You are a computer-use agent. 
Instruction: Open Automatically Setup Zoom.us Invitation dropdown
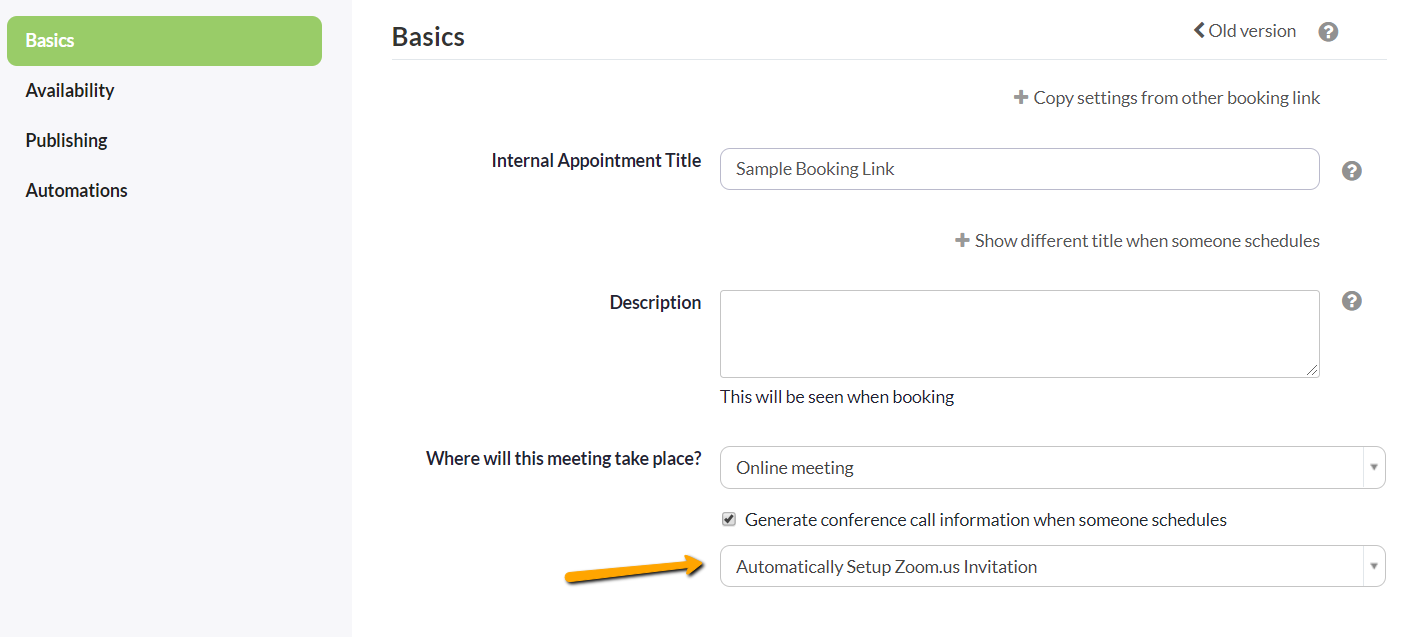tap(1053, 566)
